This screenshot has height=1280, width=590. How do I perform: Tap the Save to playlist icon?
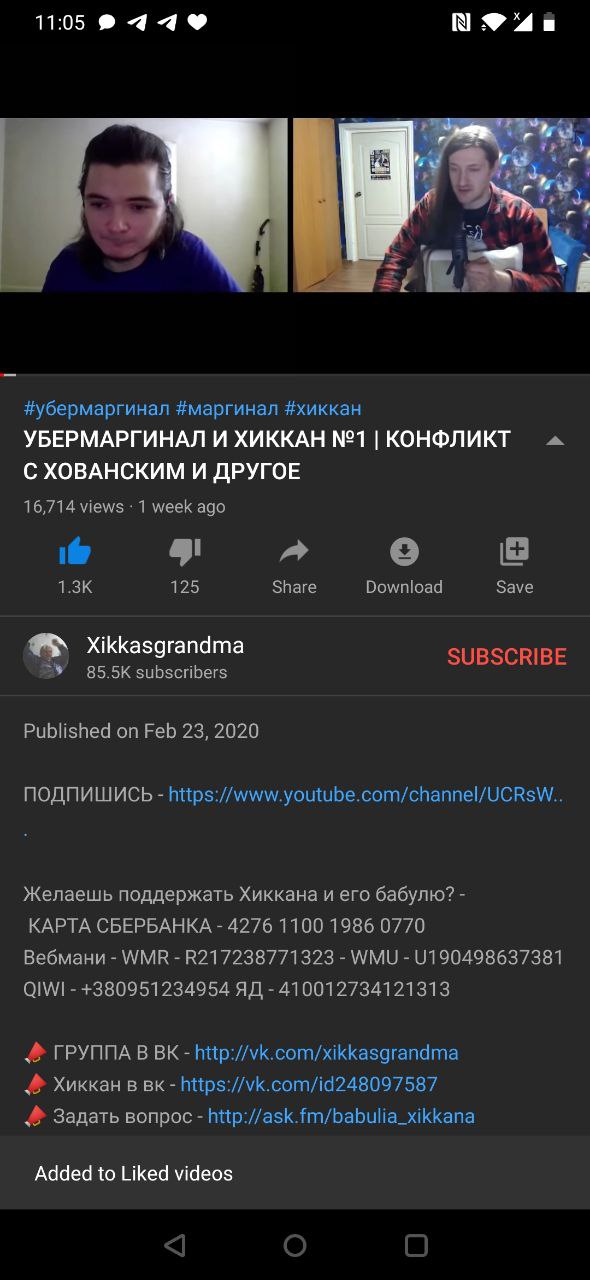[x=514, y=551]
